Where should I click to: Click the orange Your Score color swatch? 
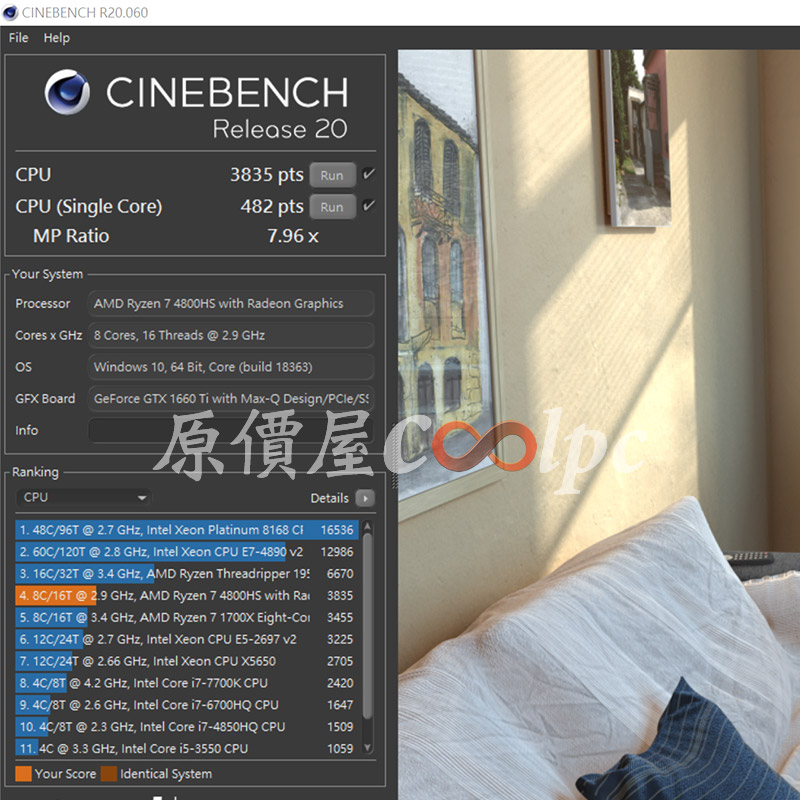pos(23,773)
